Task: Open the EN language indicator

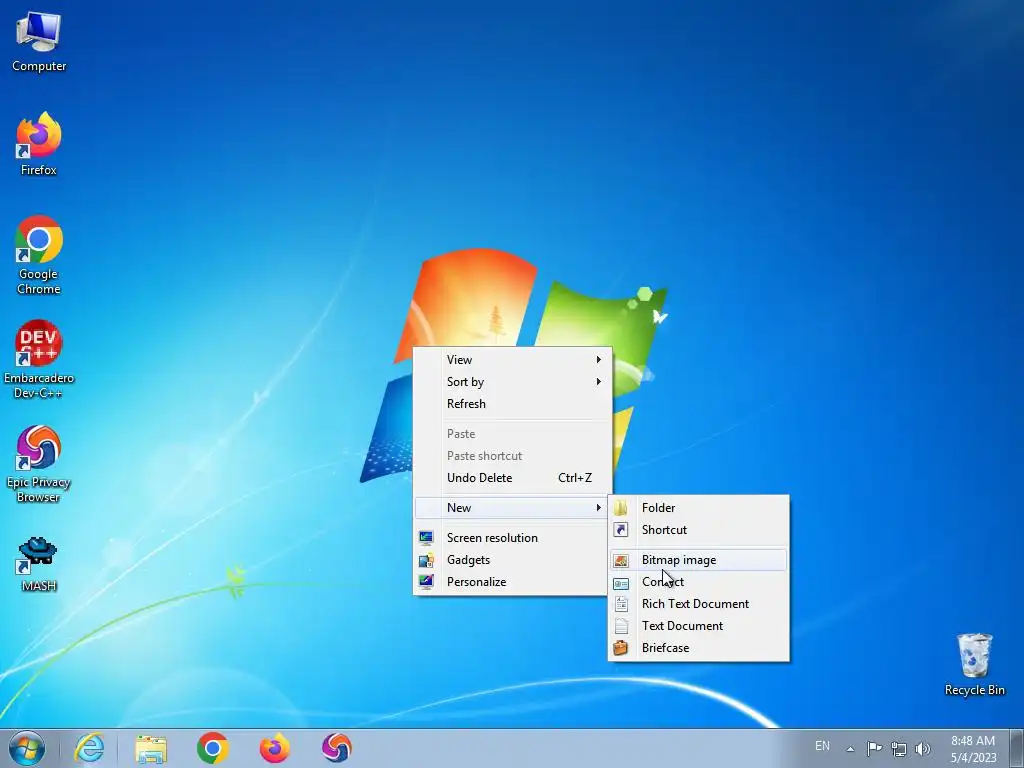Action: (x=822, y=746)
